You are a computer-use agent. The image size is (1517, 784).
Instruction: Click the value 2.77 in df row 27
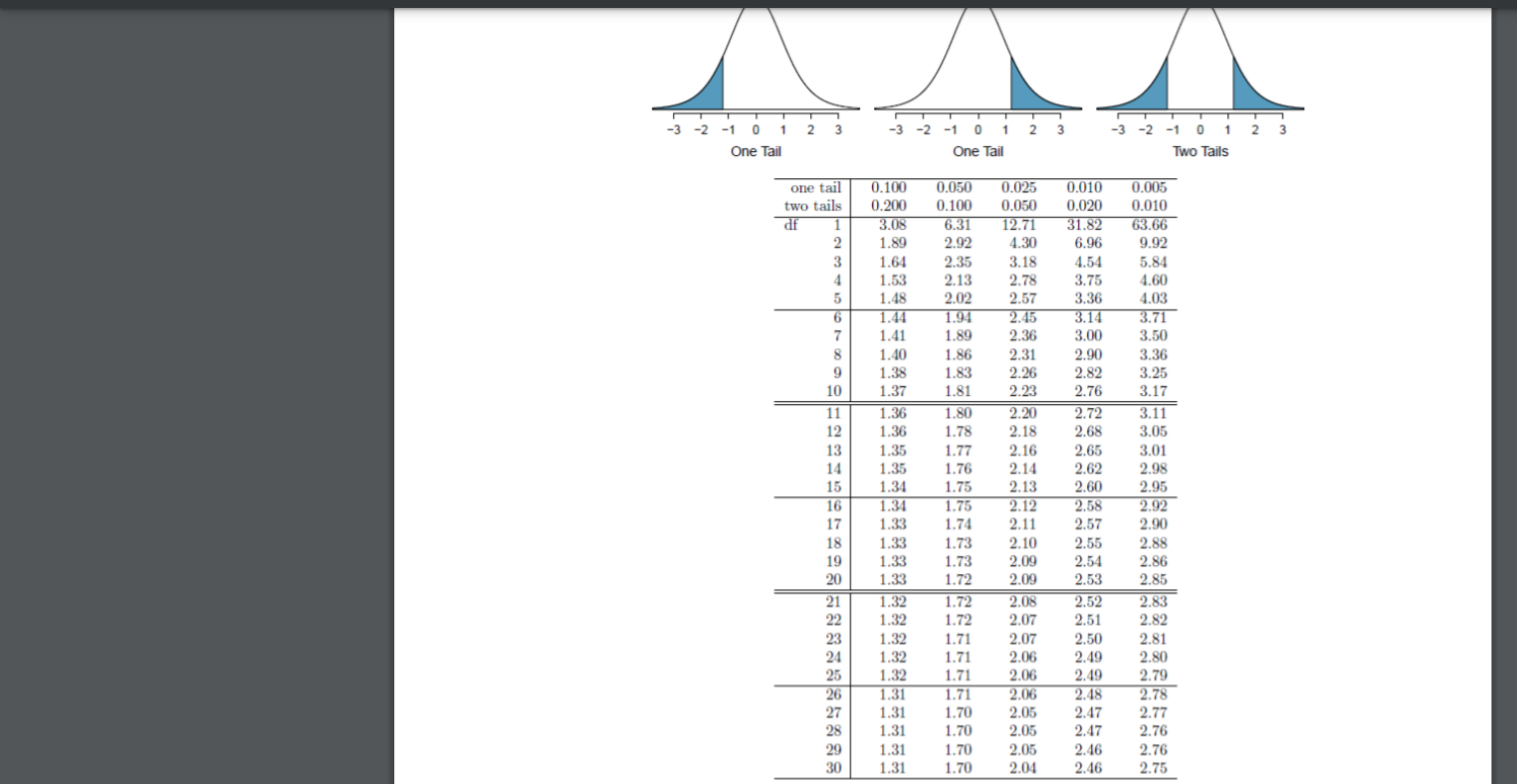pyautogui.click(x=1153, y=711)
